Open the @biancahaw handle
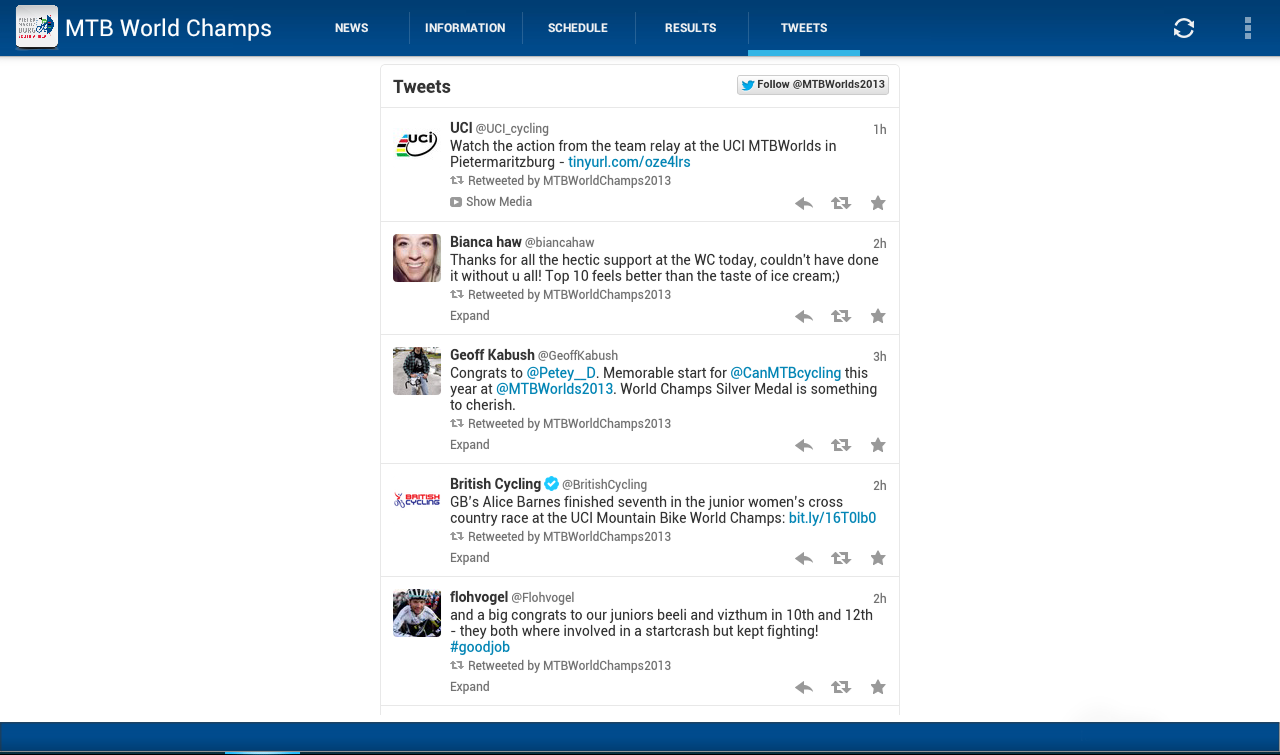The image size is (1280, 755). pos(560,243)
